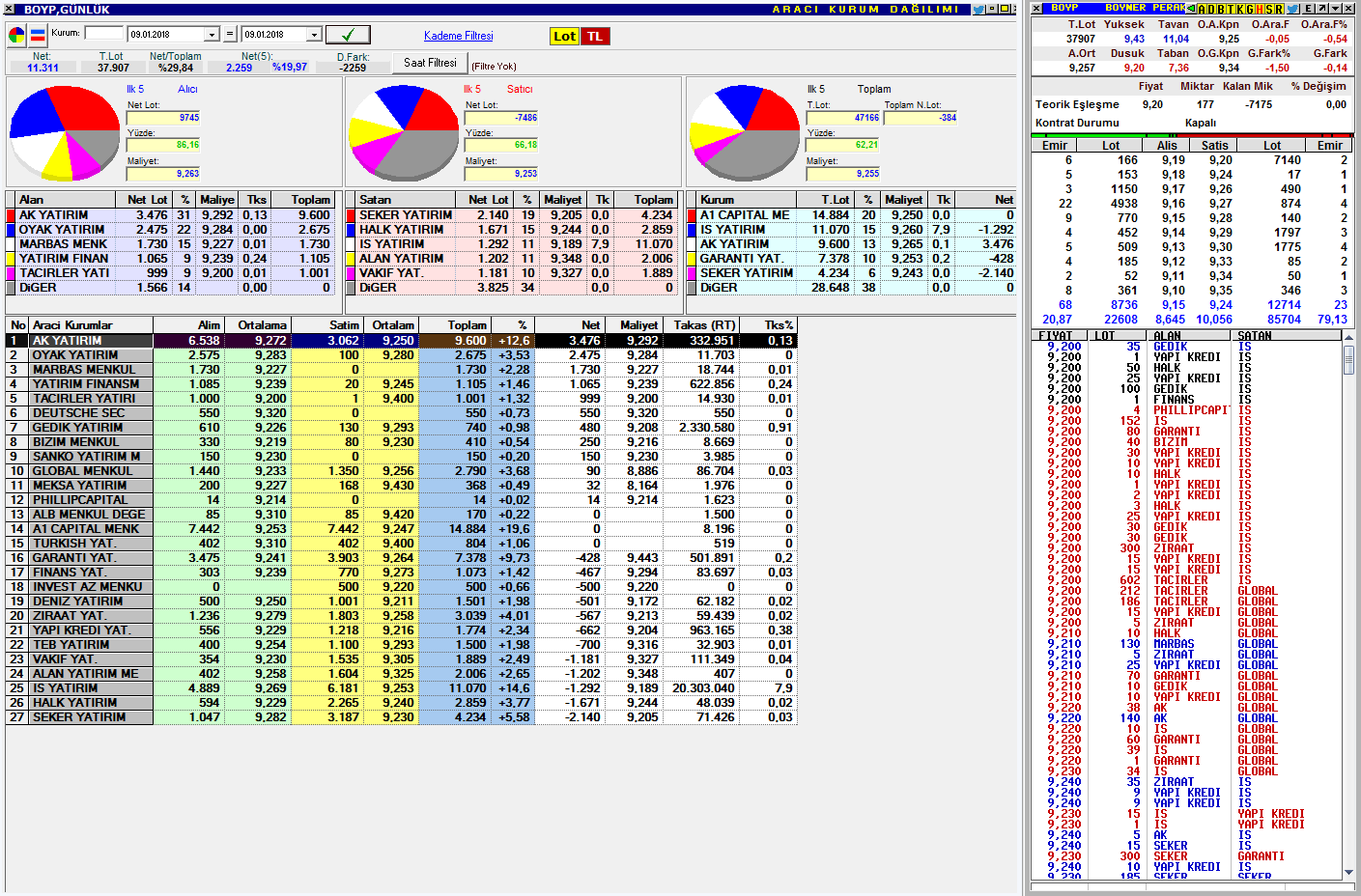The image size is (1361, 896).
Task: Click the diagonal arrow icon in BOYNER header
Action: pyautogui.click(x=1321, y=9)
